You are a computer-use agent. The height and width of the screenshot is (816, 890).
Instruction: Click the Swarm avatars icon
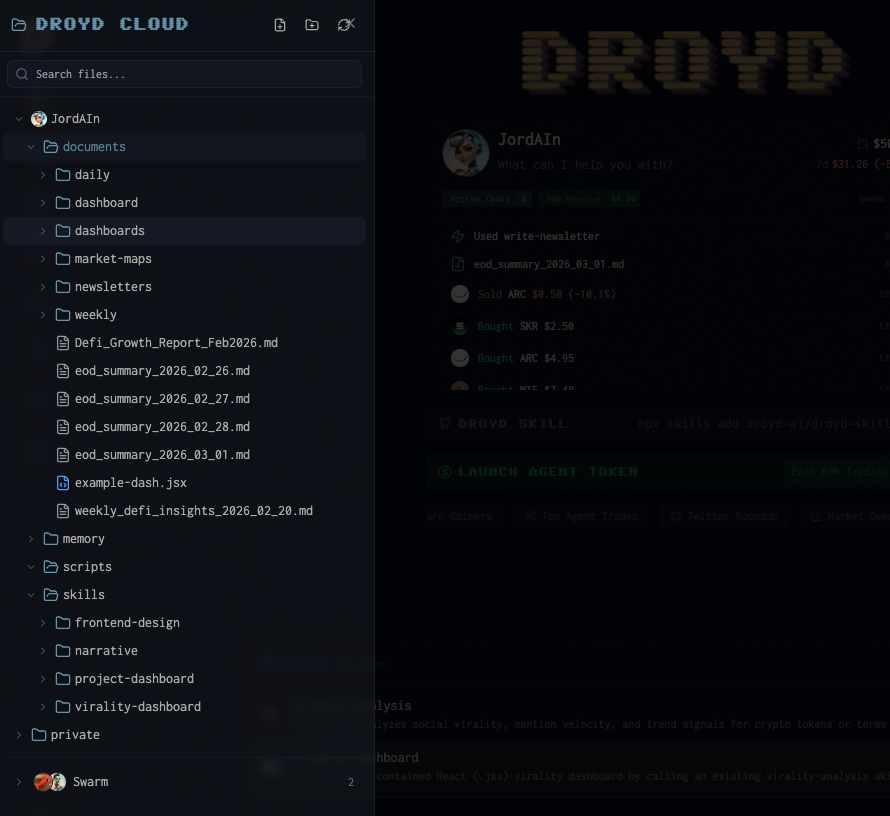50,782
